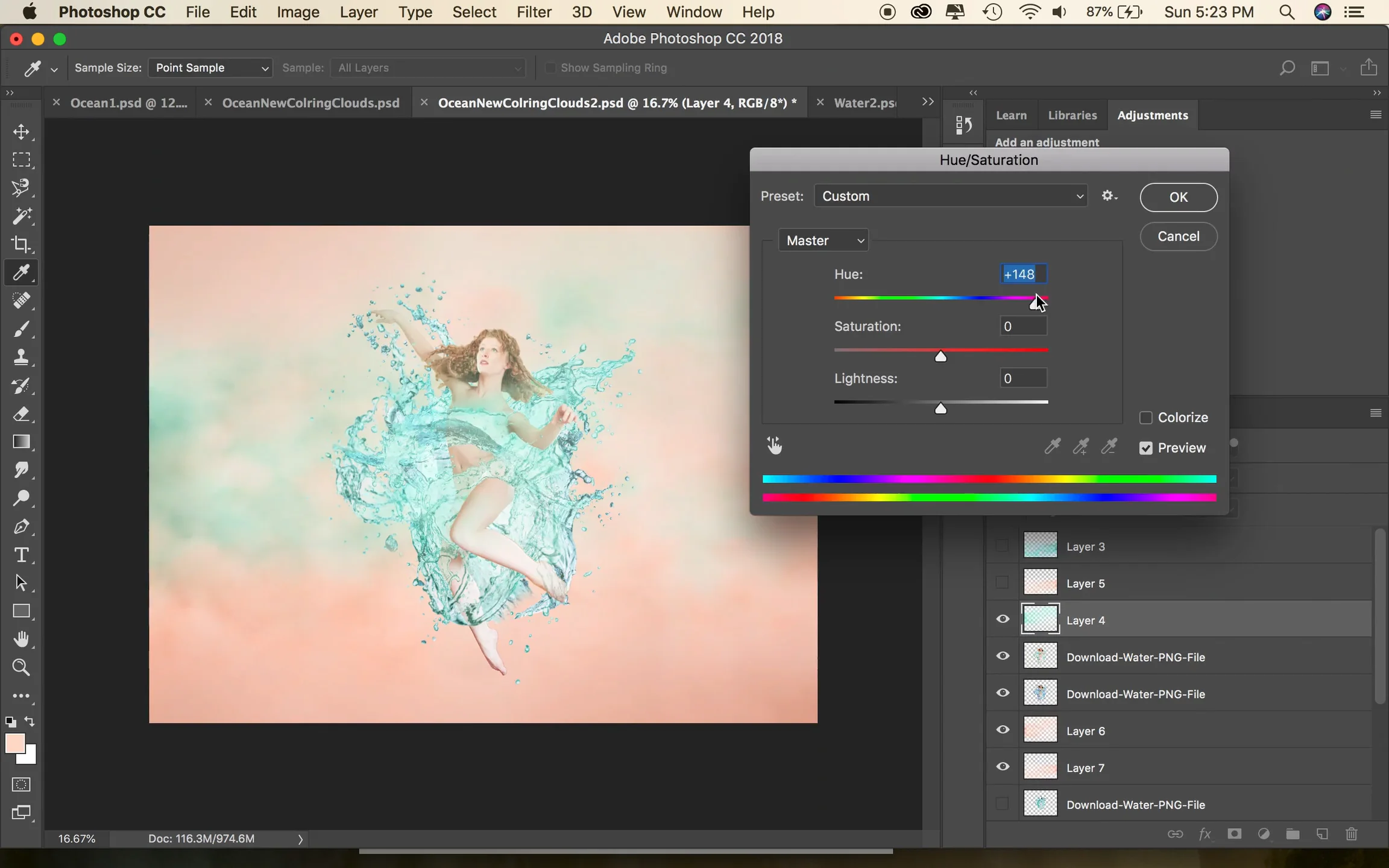Open the Wi-Fi status menu
This screenshot has width=1389, height=868.
(1029, 12)
